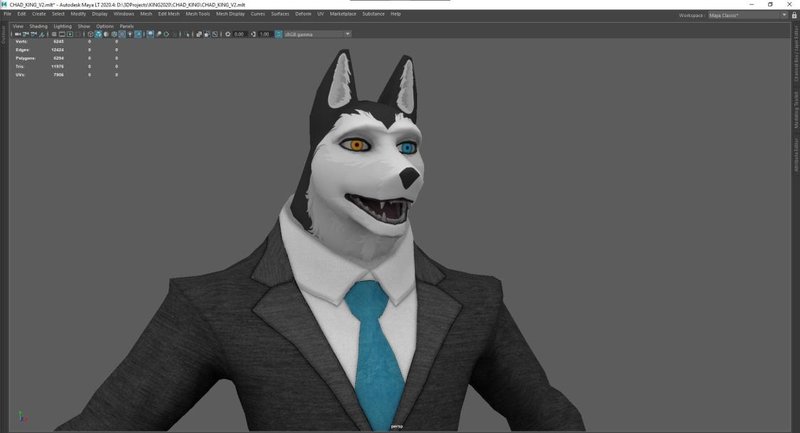Toggle the Film Gate display

click(x=62, y=34)
